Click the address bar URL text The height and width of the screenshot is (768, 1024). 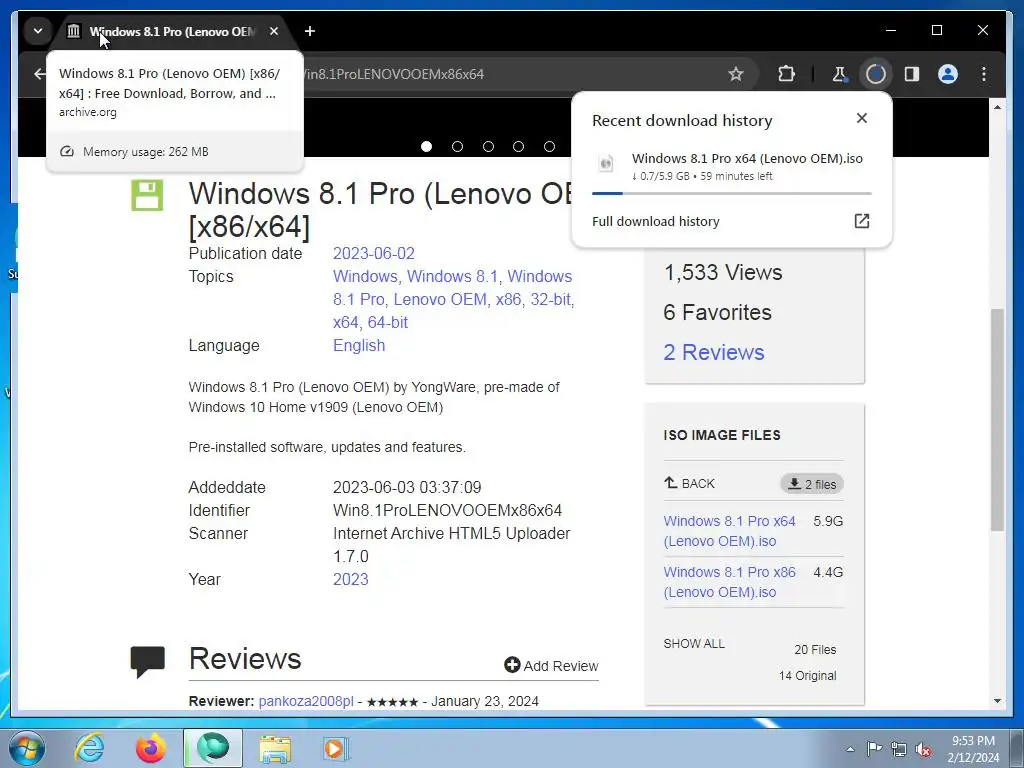click(395, 74)
